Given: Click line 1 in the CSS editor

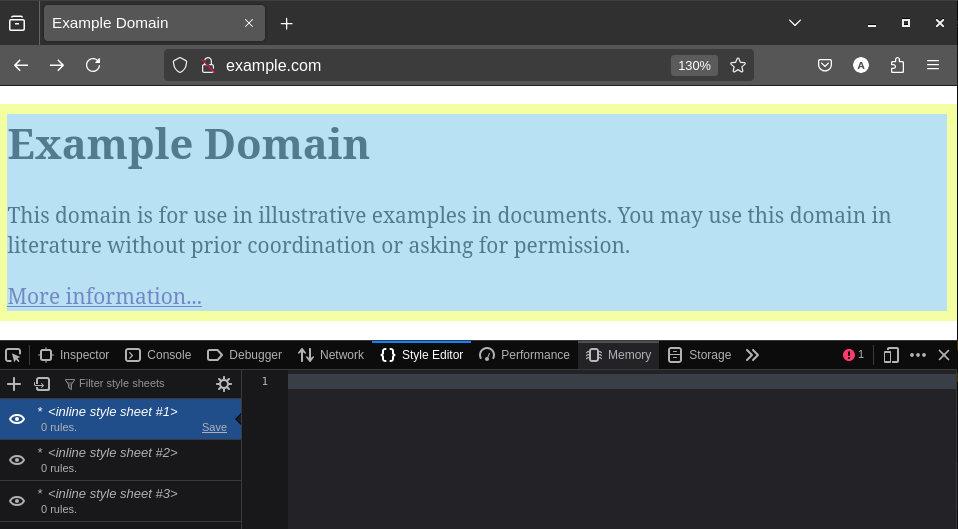Looking at the screenshot, I should pos(622,382).
